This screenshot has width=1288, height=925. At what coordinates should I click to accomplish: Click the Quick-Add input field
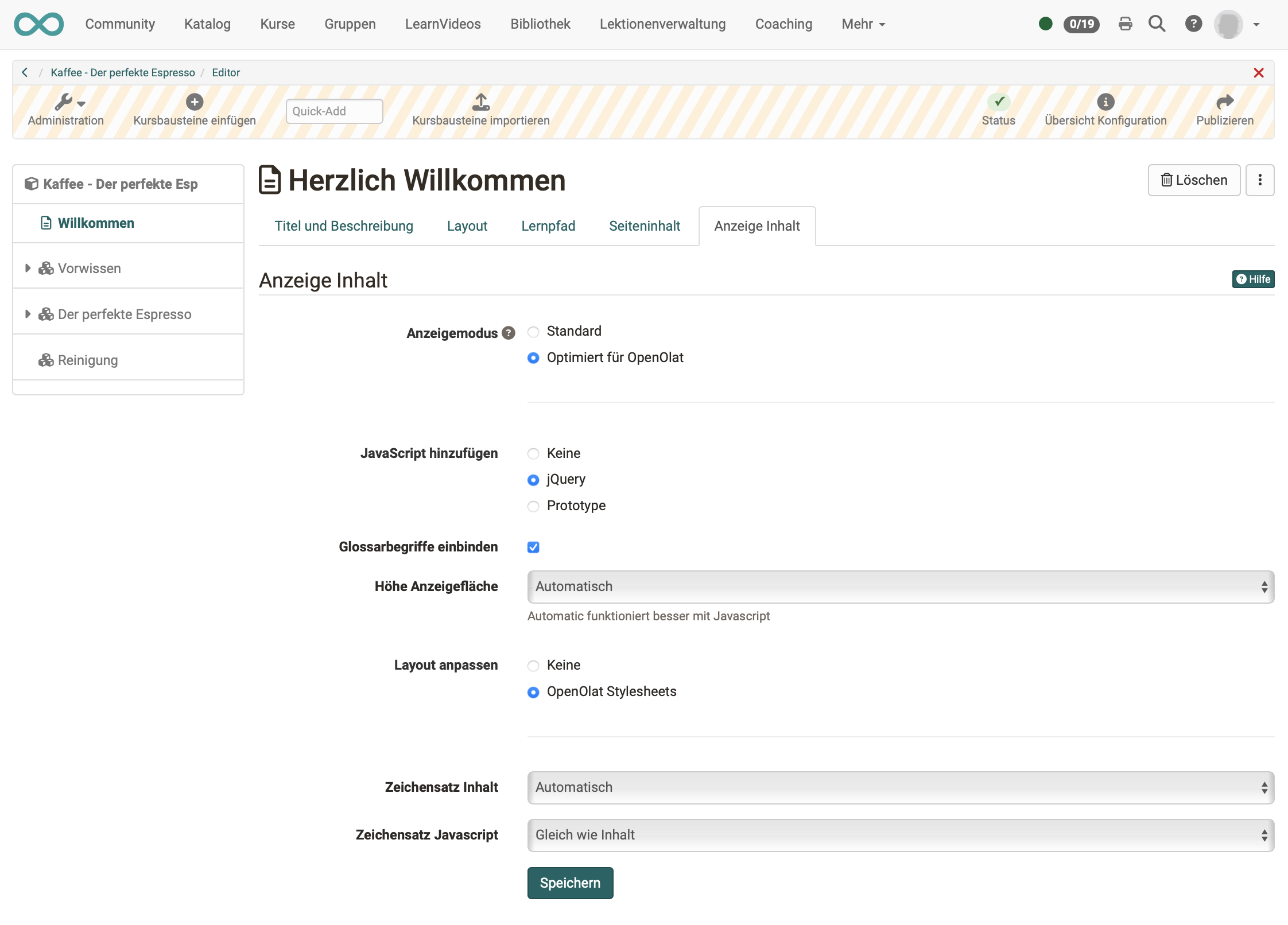pyautogui.click(x=333, y=111)
